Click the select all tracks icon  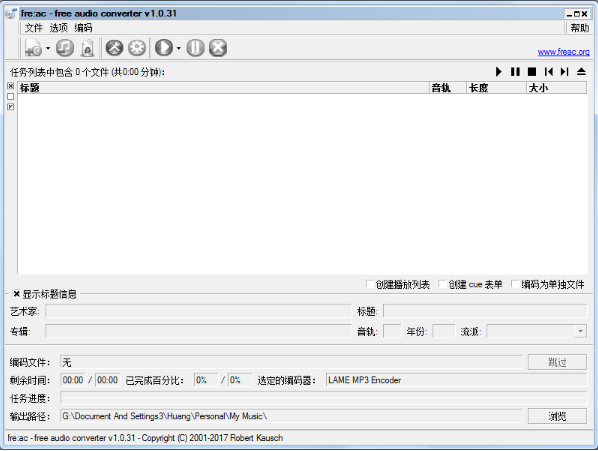(x=11, y=86)
